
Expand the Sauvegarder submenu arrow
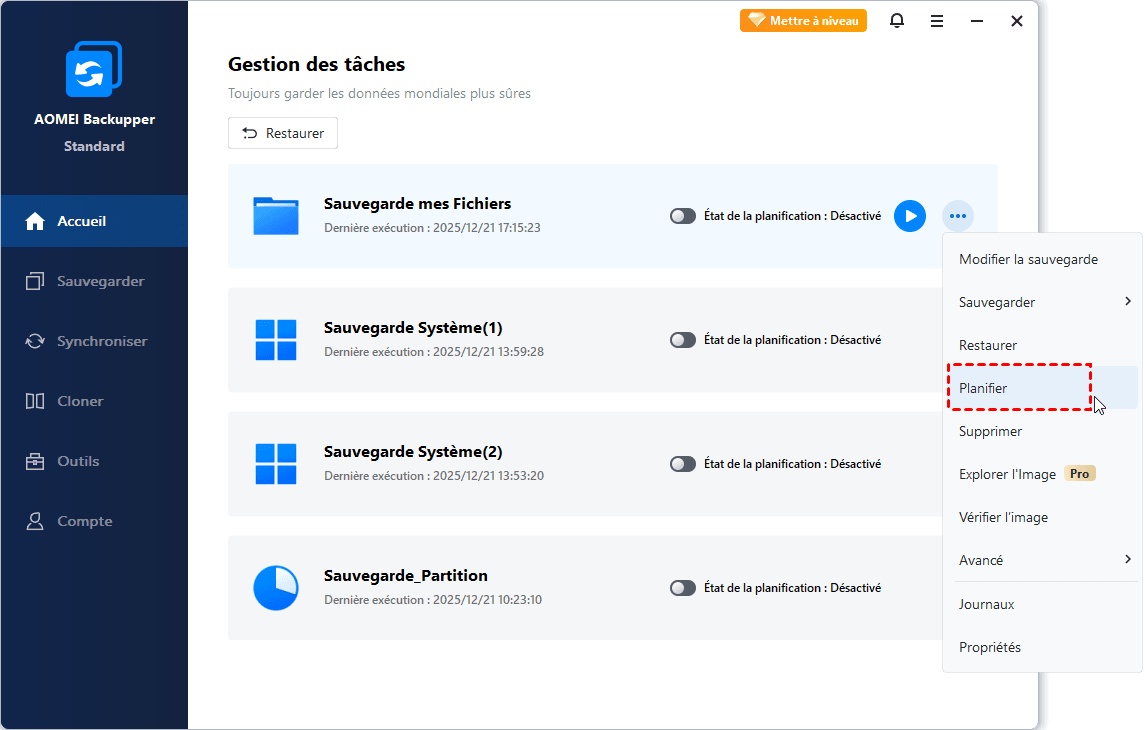coord(1127,301)
